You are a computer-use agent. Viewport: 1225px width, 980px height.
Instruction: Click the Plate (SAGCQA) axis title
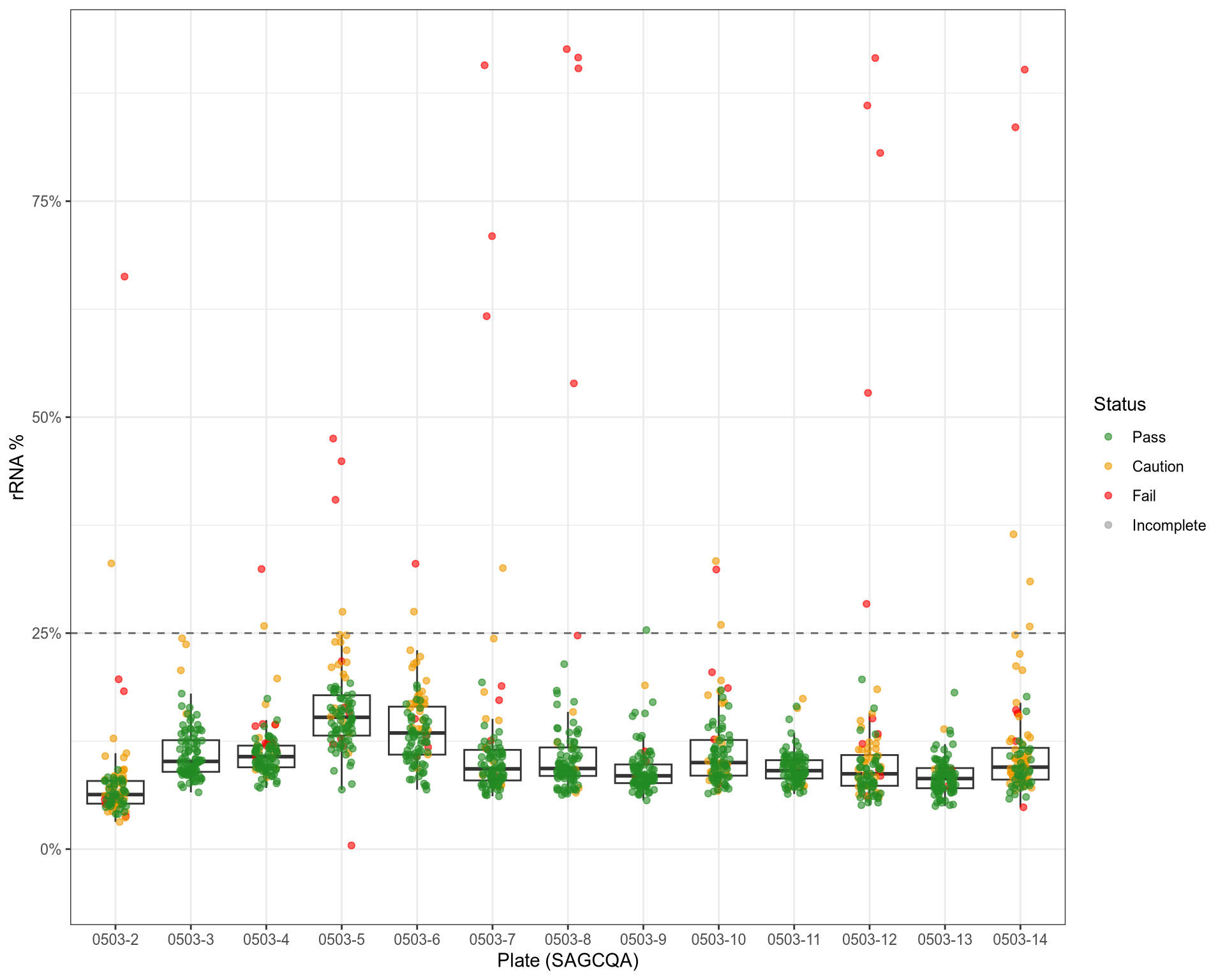point(568,960)
